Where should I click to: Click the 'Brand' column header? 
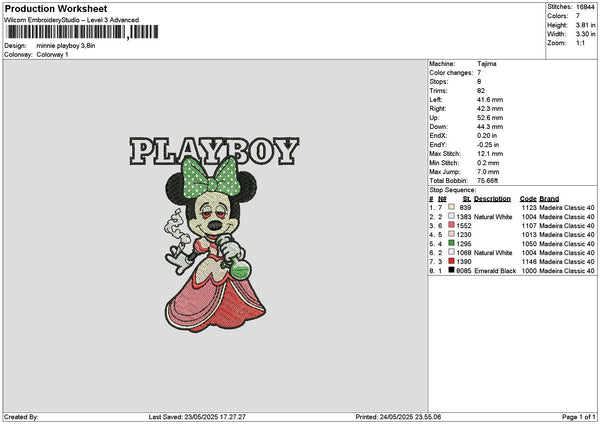click(549, 199)
